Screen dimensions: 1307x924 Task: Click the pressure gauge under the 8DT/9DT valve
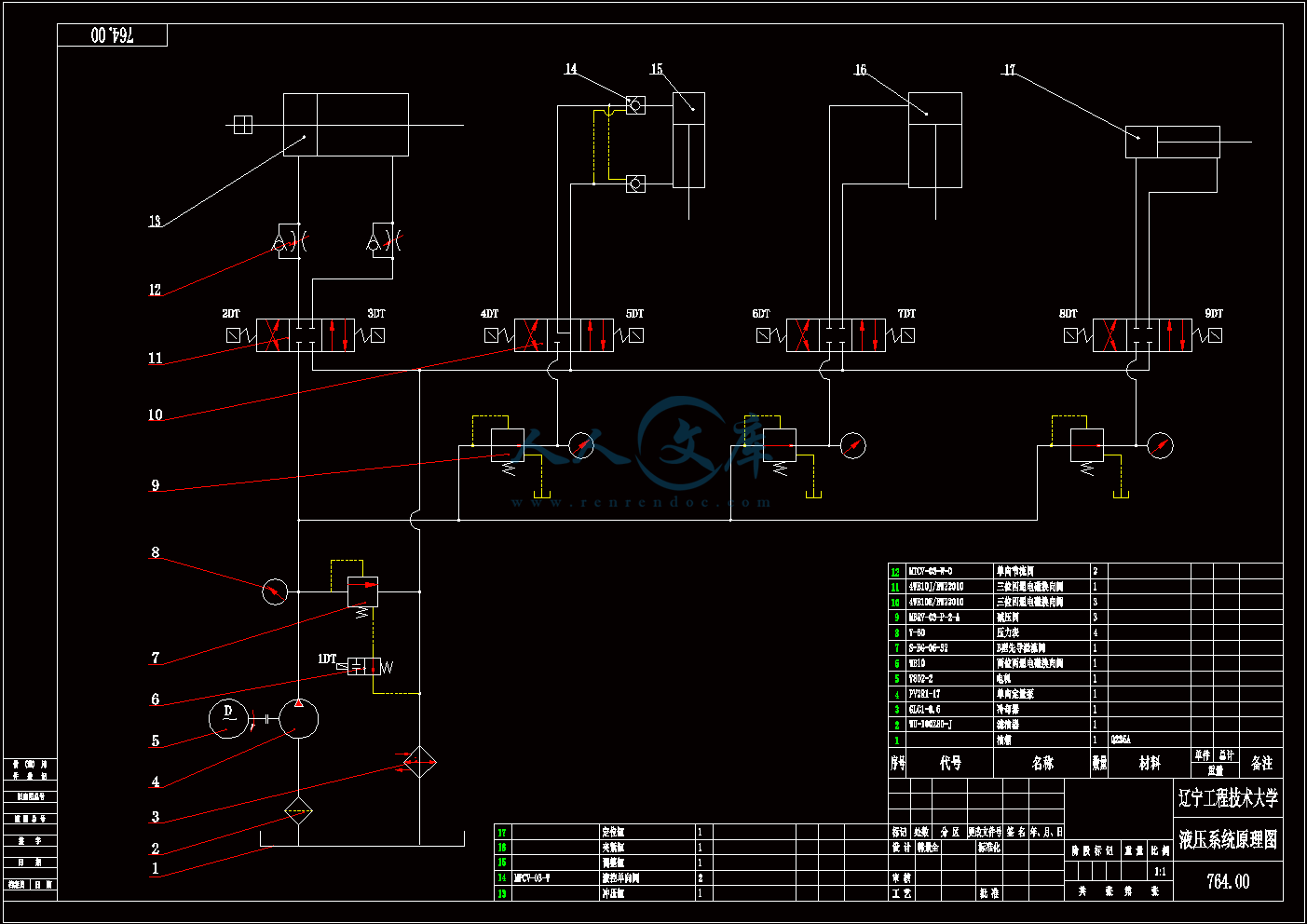pyautogui.click(x=1160, y=446)
